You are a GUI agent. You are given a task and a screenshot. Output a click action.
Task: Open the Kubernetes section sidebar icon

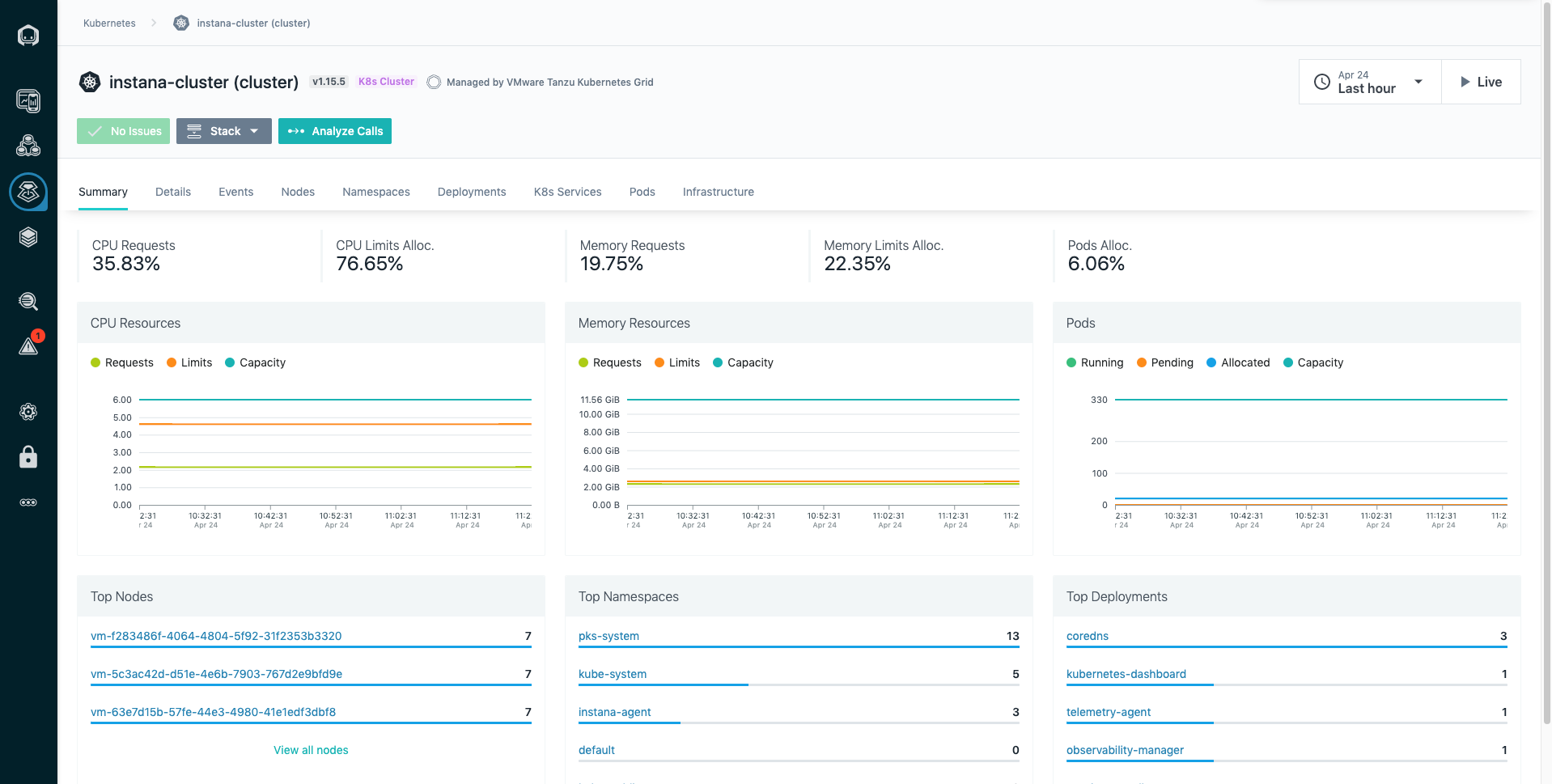tap(28, 192)
